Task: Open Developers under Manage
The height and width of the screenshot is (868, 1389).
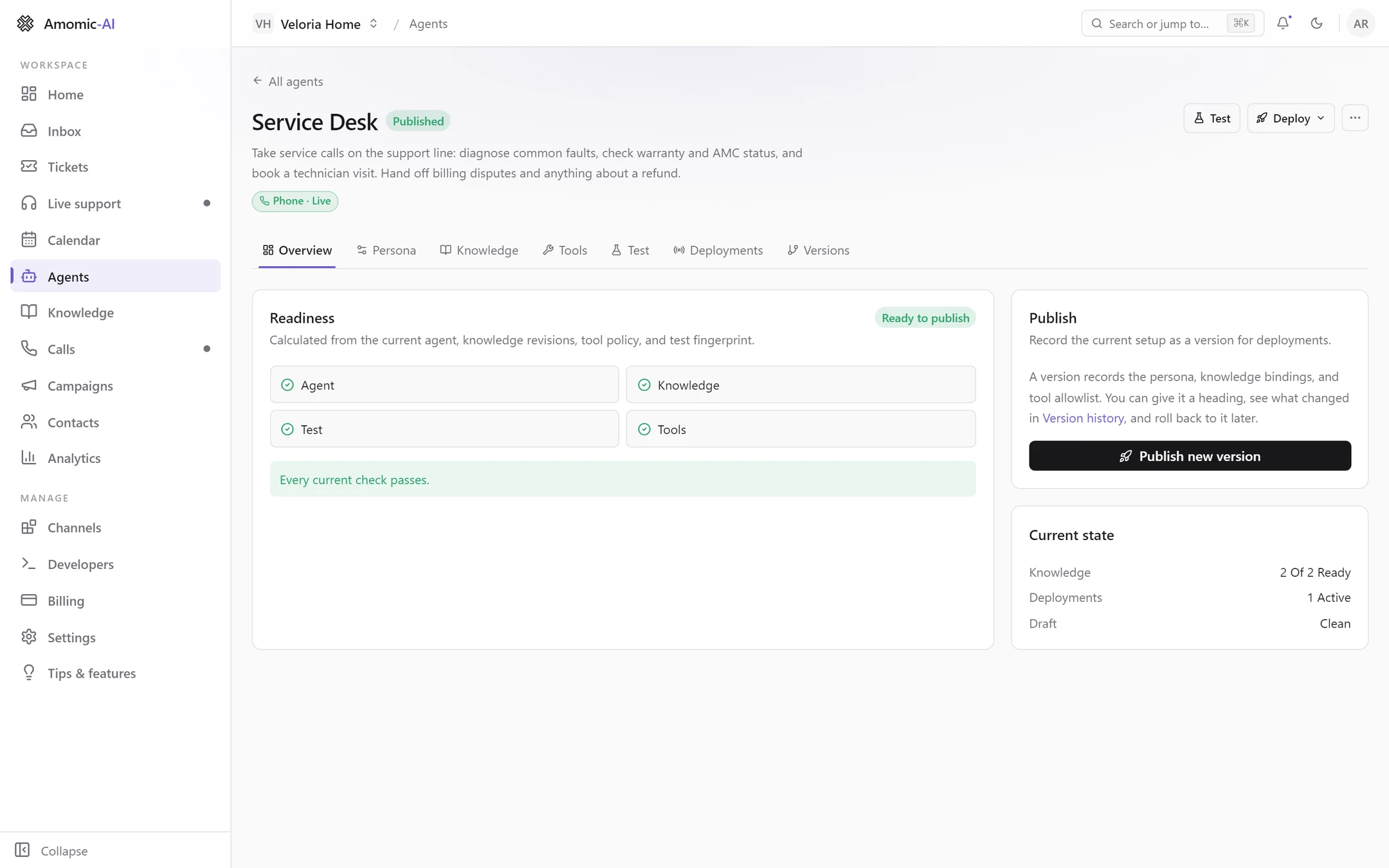Action: click(116, 564)
